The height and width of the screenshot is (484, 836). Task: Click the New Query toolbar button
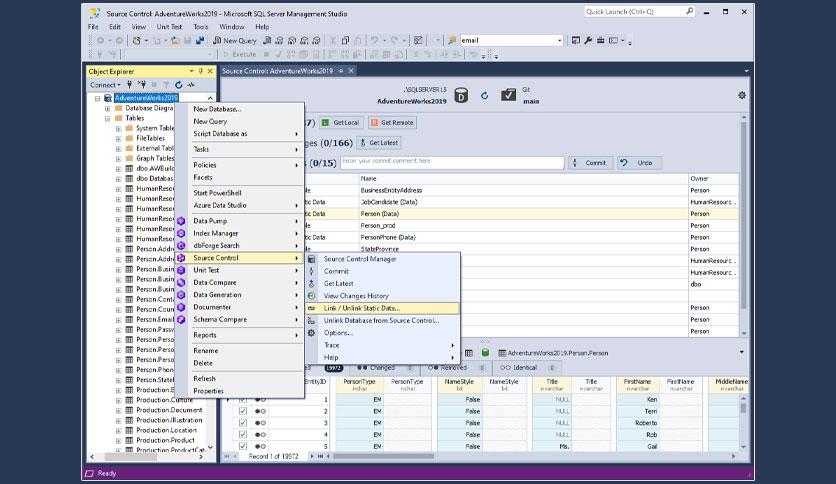235,41
